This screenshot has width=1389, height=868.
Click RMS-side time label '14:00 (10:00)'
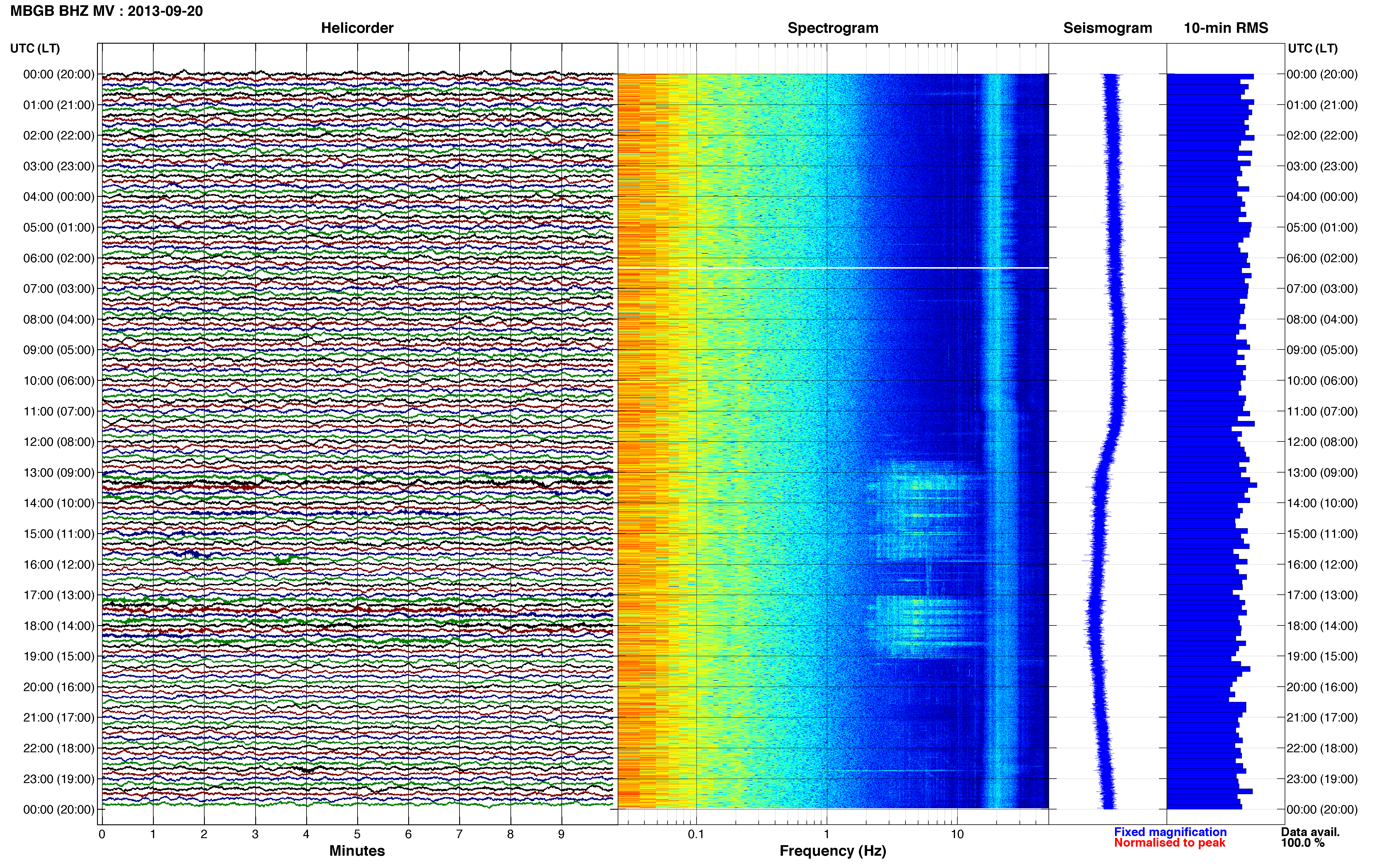click(1322, 504)
